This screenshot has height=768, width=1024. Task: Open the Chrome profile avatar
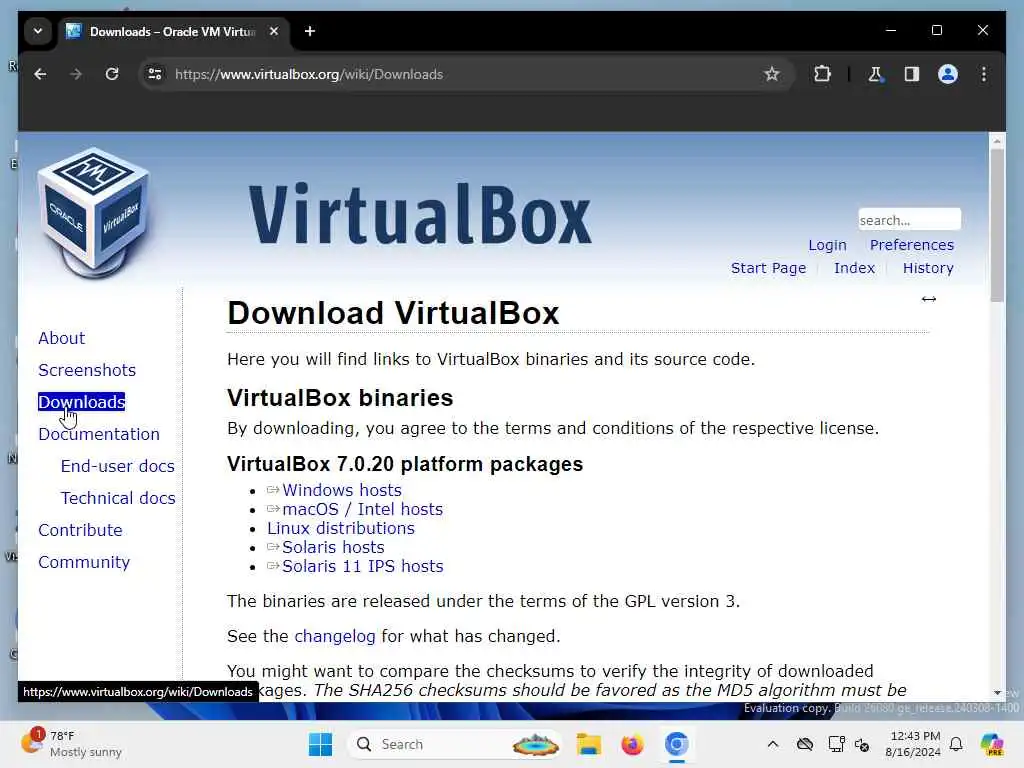pos(948,74)
